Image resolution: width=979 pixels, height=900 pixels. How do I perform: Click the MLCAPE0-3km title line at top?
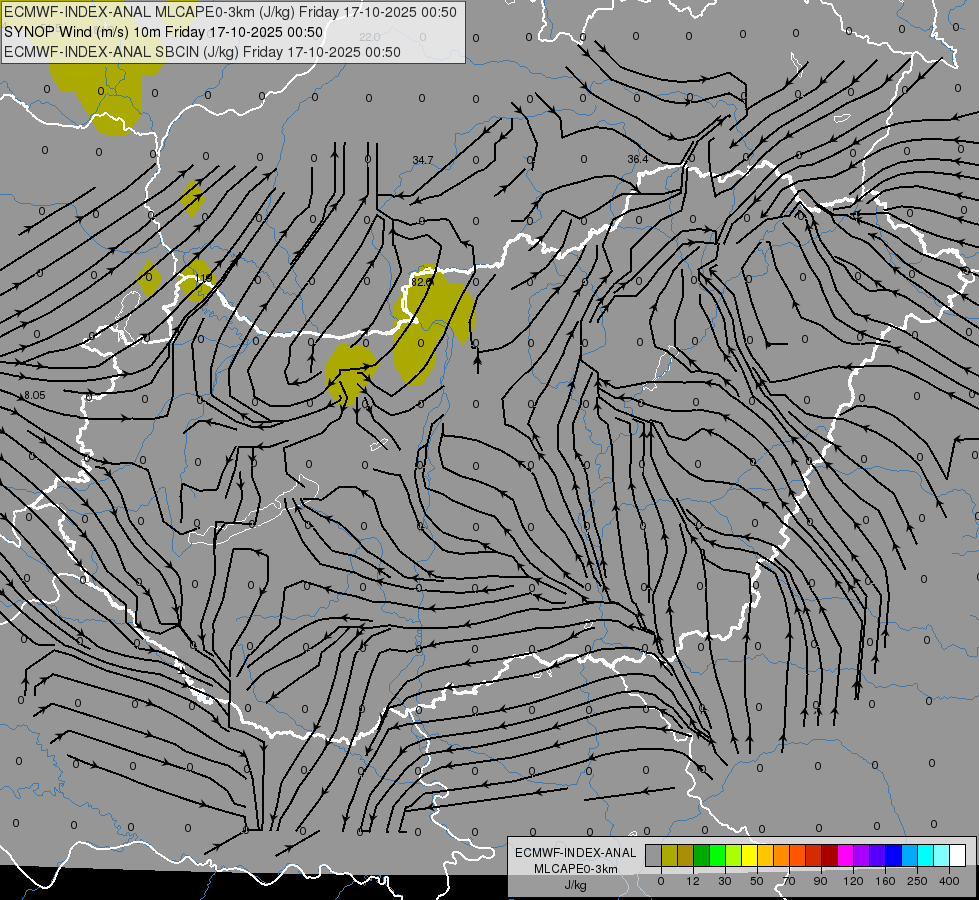coord(230,12)
